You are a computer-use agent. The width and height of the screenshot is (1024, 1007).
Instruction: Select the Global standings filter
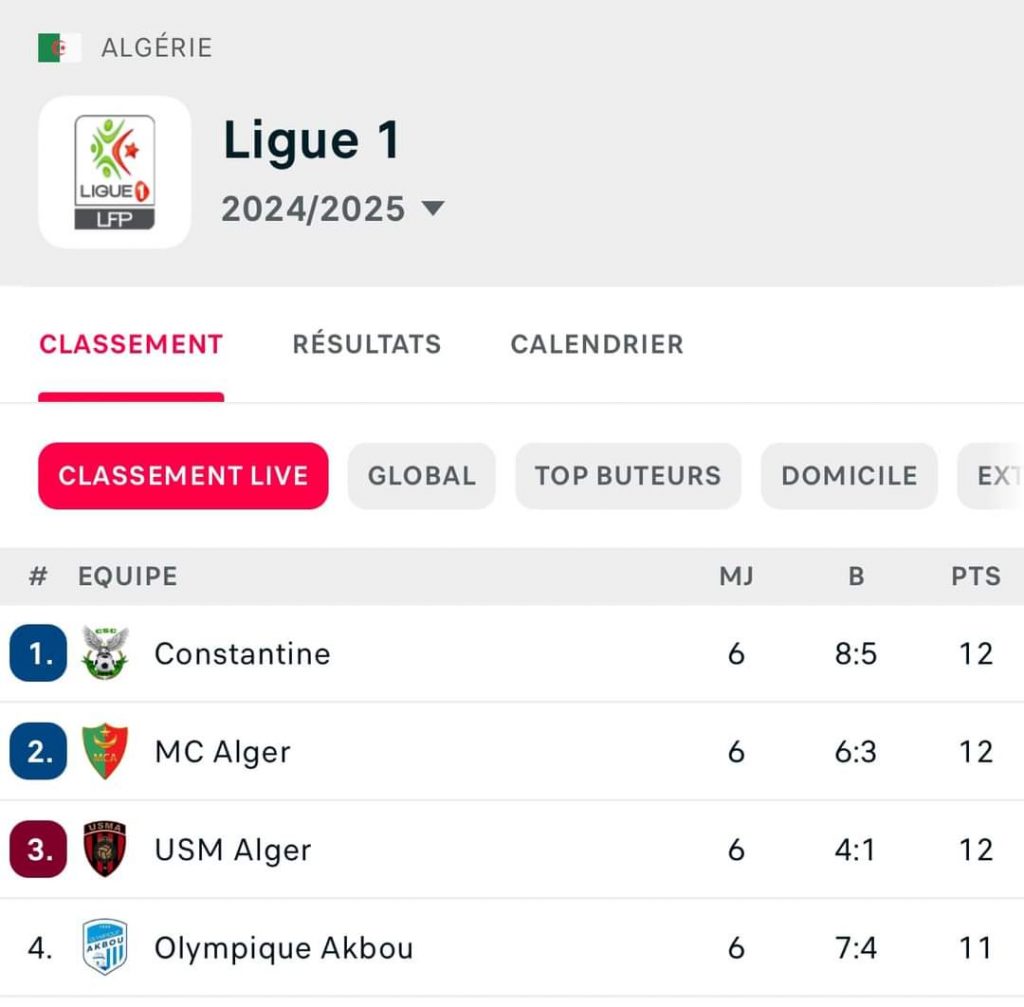[x=422, y=475]
